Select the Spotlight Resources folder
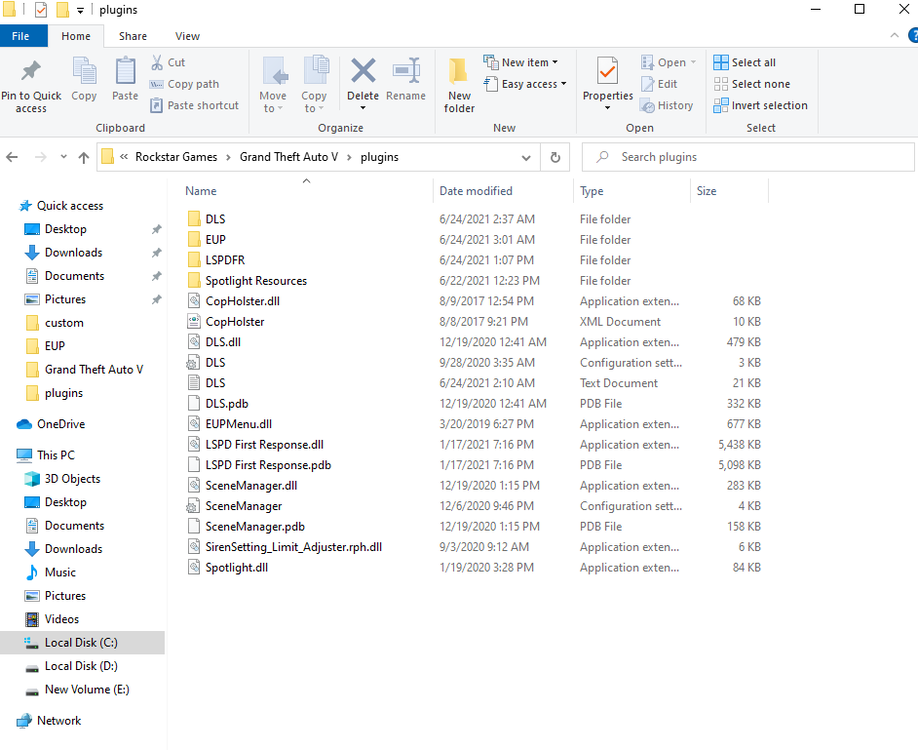This screenshot has height=750, width=918. click(x=256, y=280)
